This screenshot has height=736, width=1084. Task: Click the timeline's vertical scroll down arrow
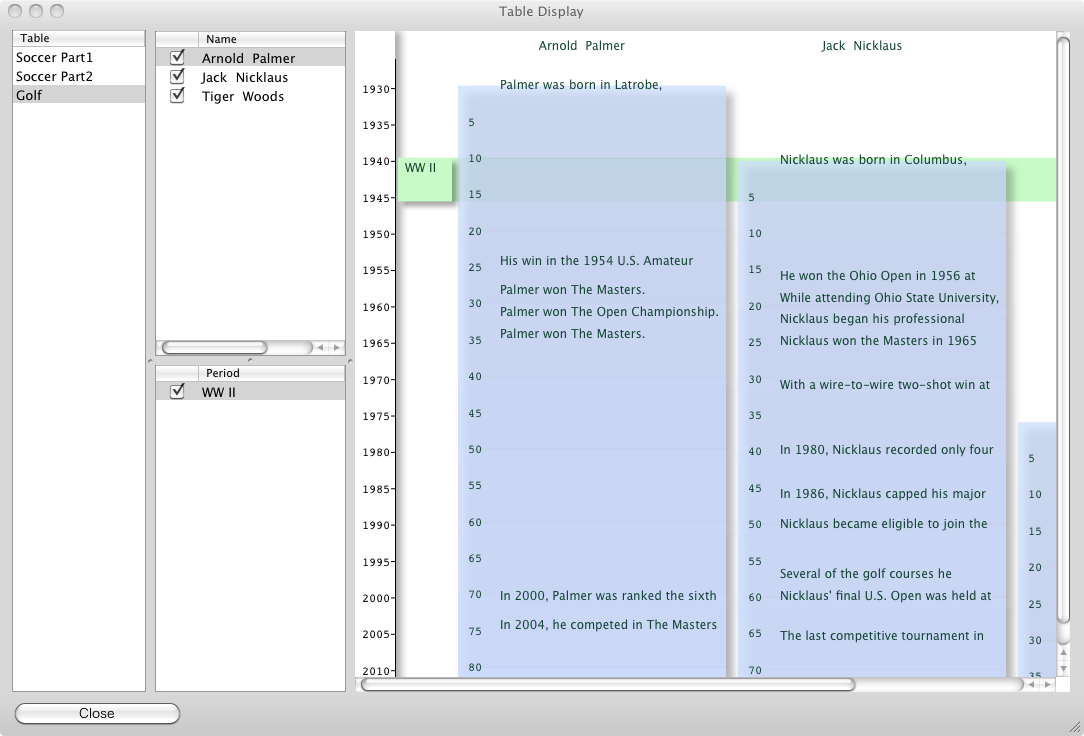1064,668
